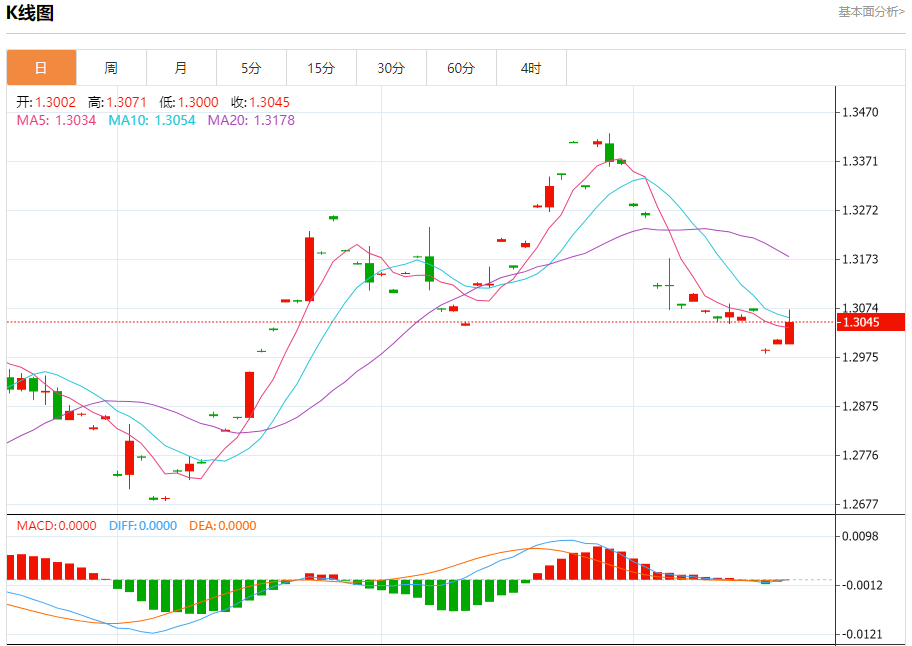Click the MA5 indicator label
Image resolution: width=912 pixels, height=646 pixels.
pyautogui.click(x=56, y=120)
